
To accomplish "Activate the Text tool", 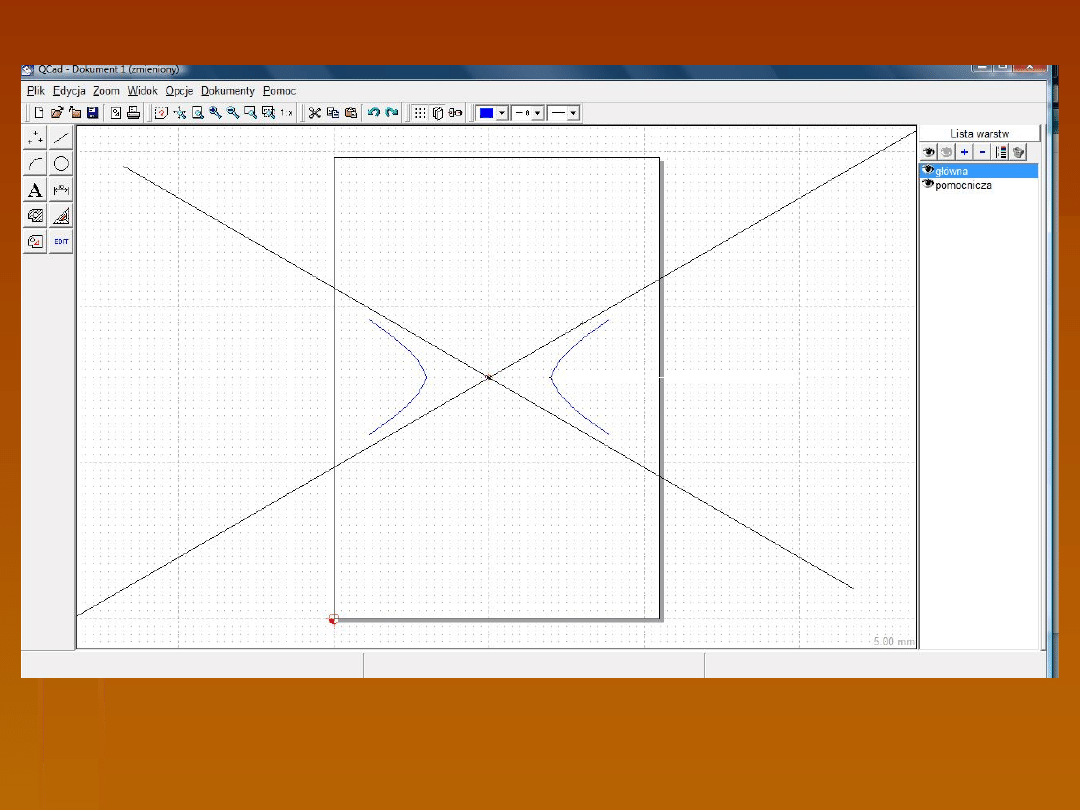I will (x=35, y=190).
